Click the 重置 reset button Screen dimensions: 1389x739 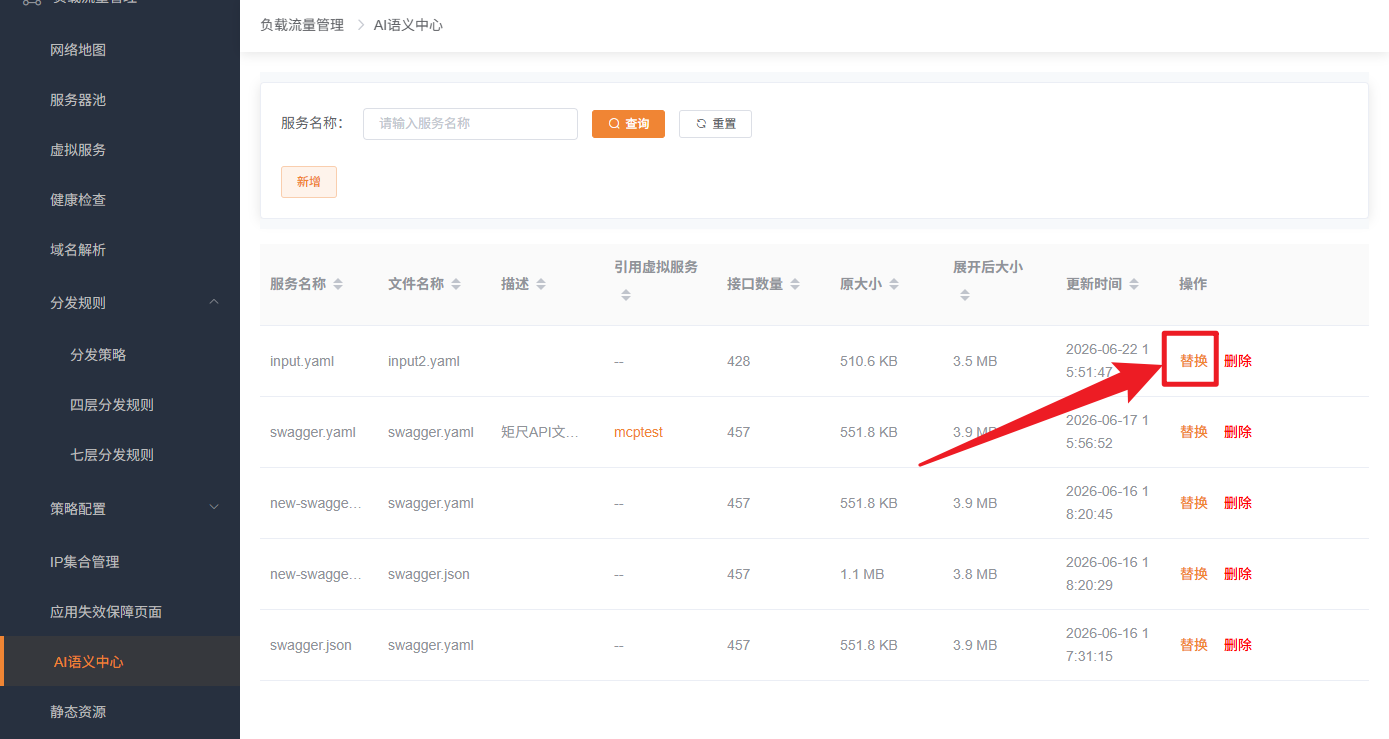click(715, 124)
